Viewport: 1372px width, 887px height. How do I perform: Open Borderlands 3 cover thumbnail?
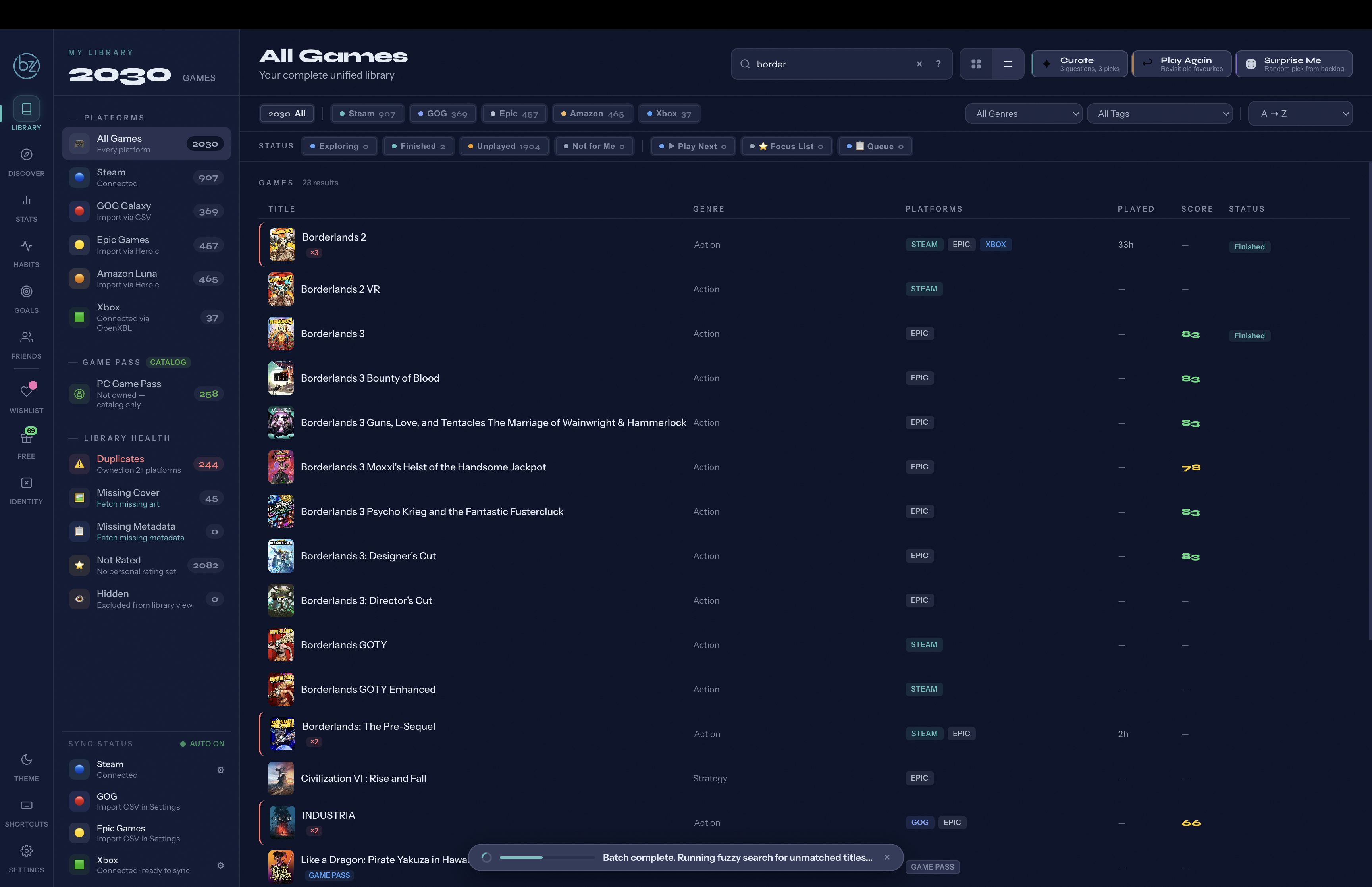click(x=281, y=334)
